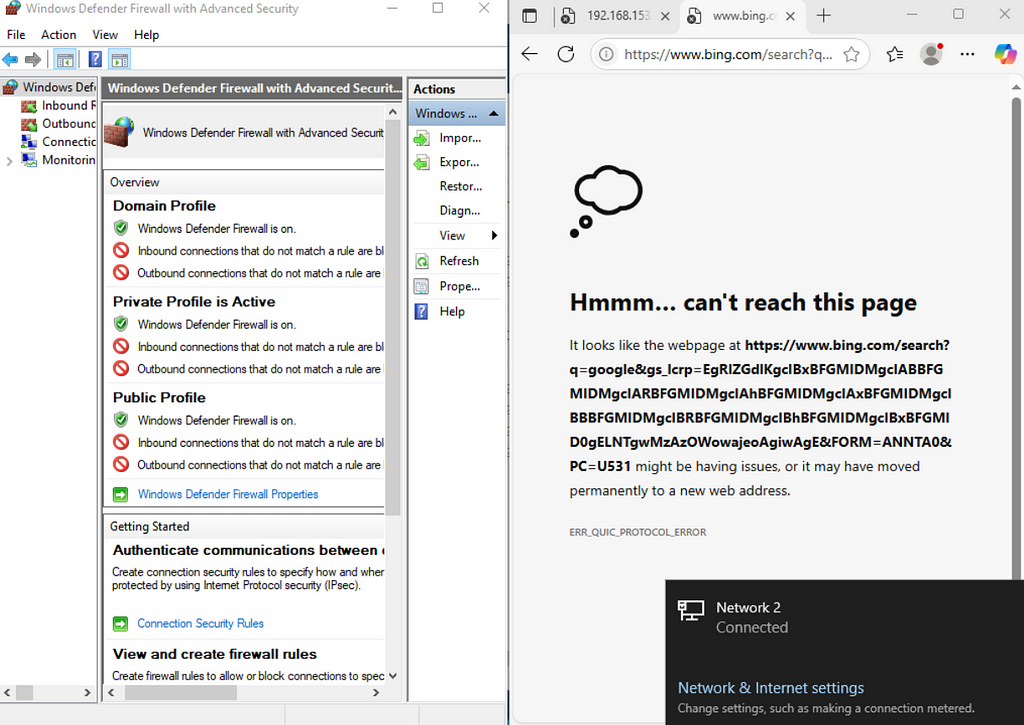Open the Edge profile avatar
The image size is (1024, 725).
point(931,54)
